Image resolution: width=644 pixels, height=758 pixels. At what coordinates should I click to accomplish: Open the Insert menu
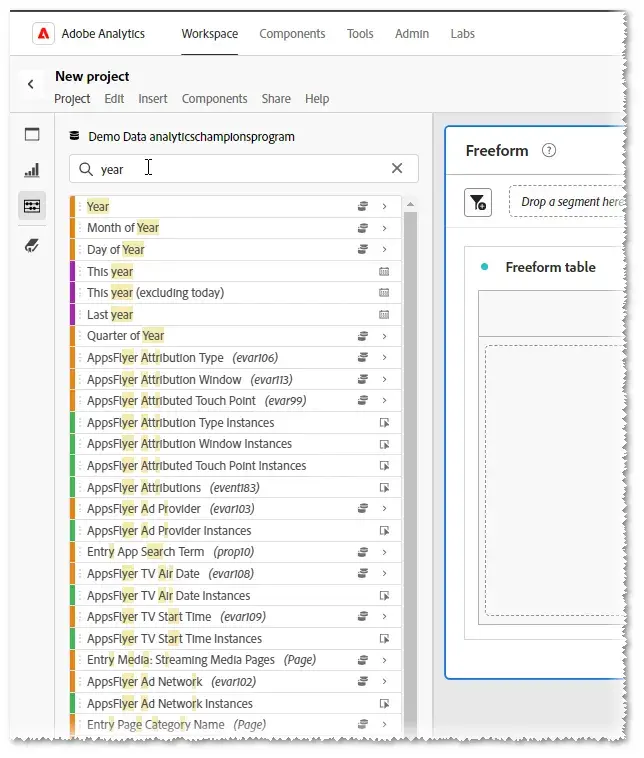coord(153,99)
